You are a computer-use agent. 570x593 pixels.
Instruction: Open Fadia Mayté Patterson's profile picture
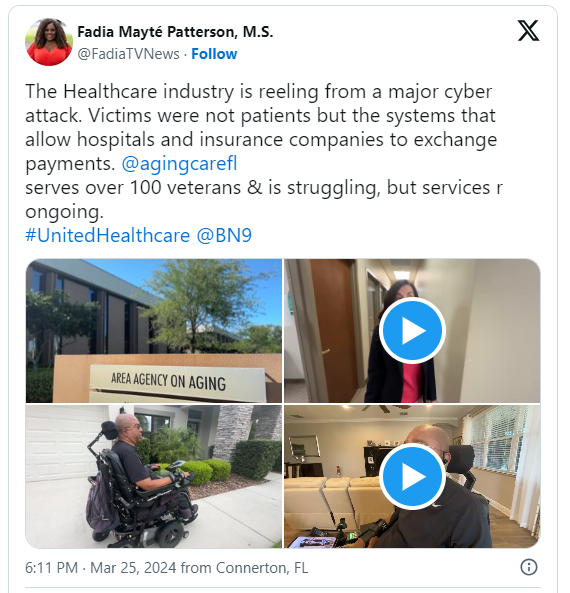point(49,42)
